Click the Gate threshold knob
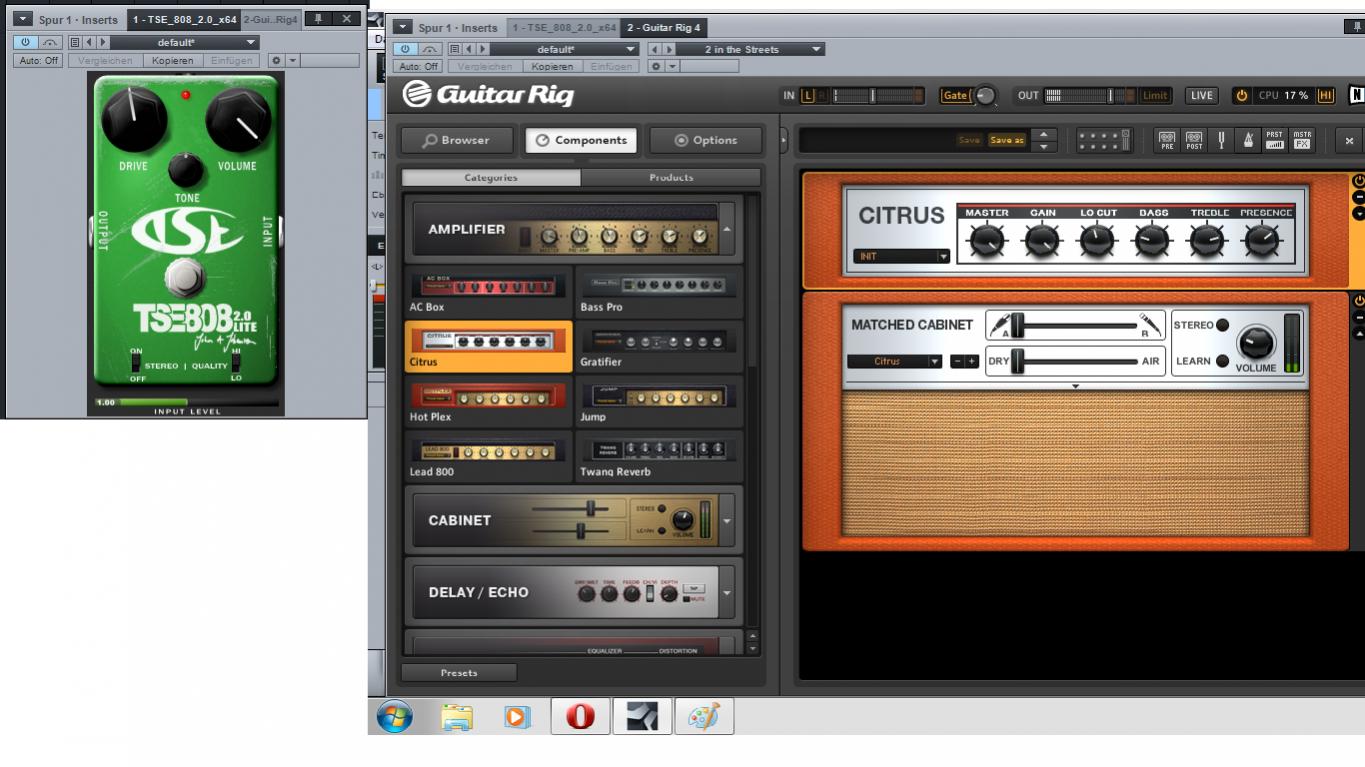This screenshot has height=767, width=1365. point(986,96)
